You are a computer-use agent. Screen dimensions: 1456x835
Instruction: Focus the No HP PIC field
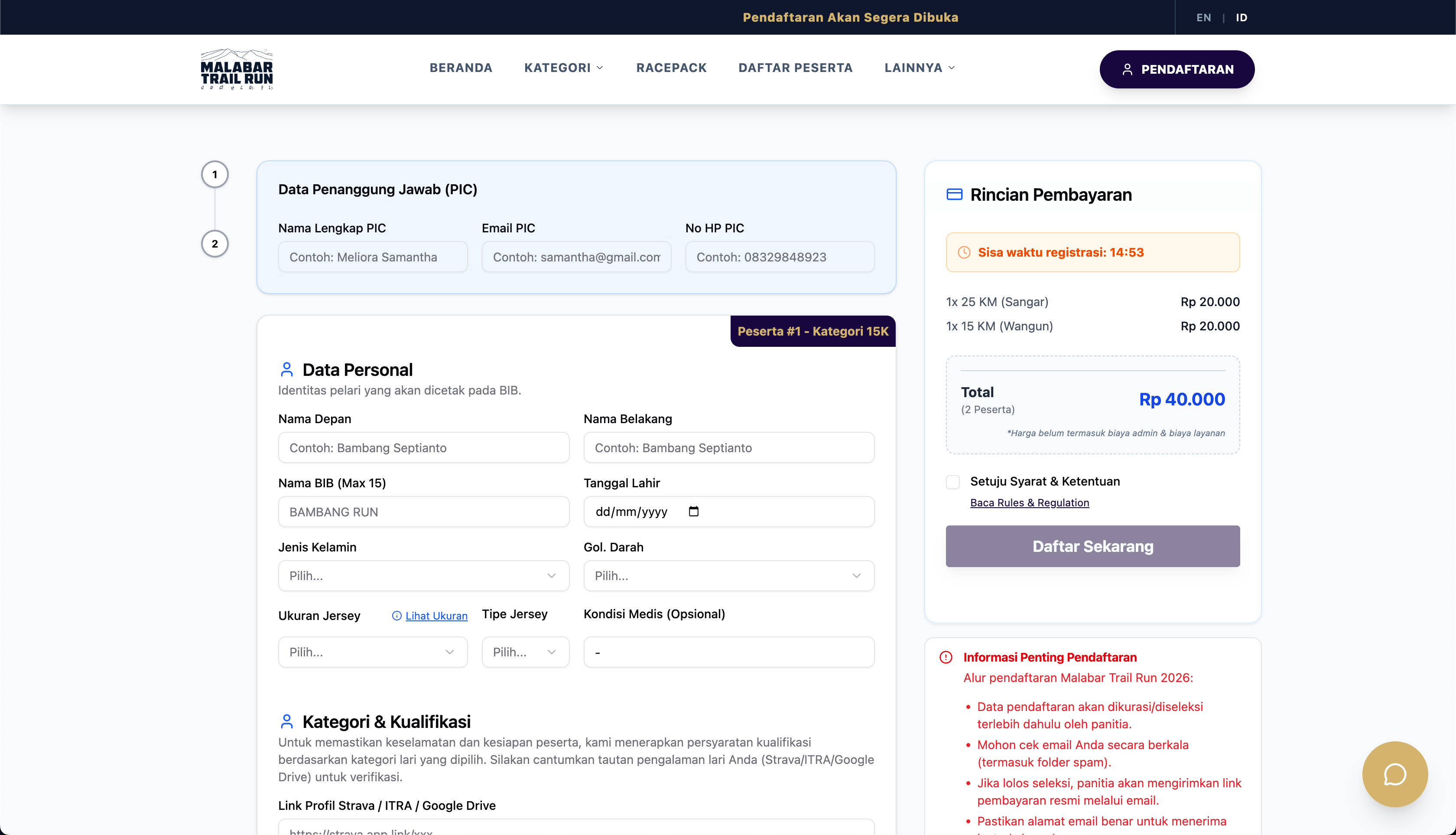pyautogui.click(x=780, y=257)
